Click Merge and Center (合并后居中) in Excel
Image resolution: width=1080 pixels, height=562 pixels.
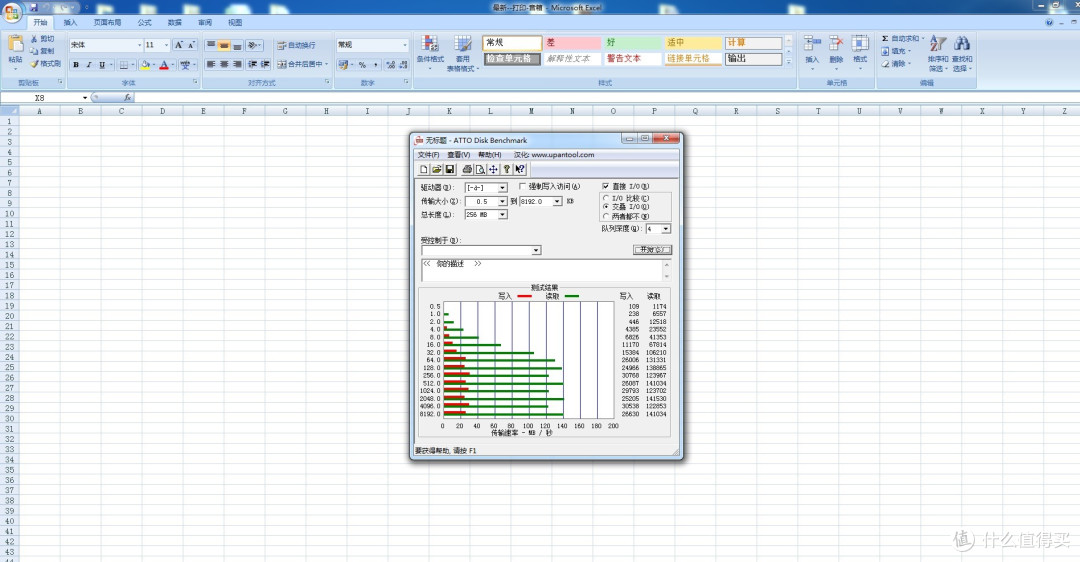coord(301,64)
